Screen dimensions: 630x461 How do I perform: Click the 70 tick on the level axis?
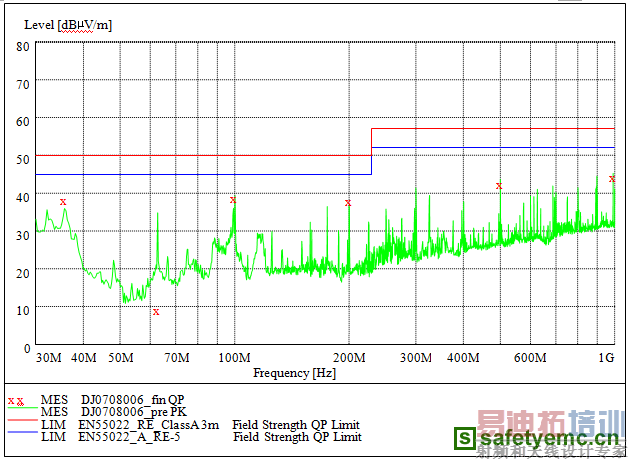[23, 84]
